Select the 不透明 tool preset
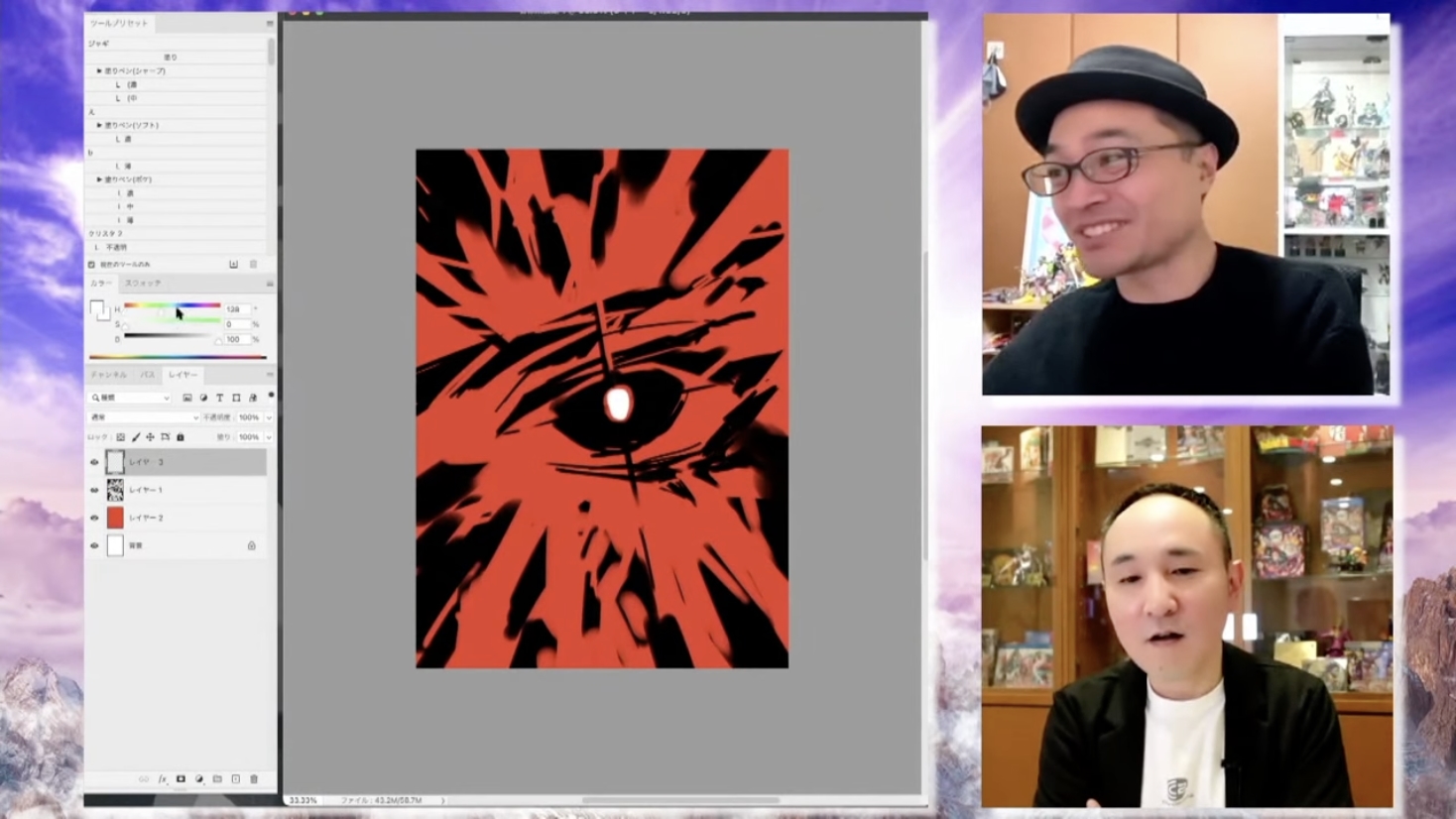The width and height of the screenshot is (1456, 819). [x=116, y=247]
